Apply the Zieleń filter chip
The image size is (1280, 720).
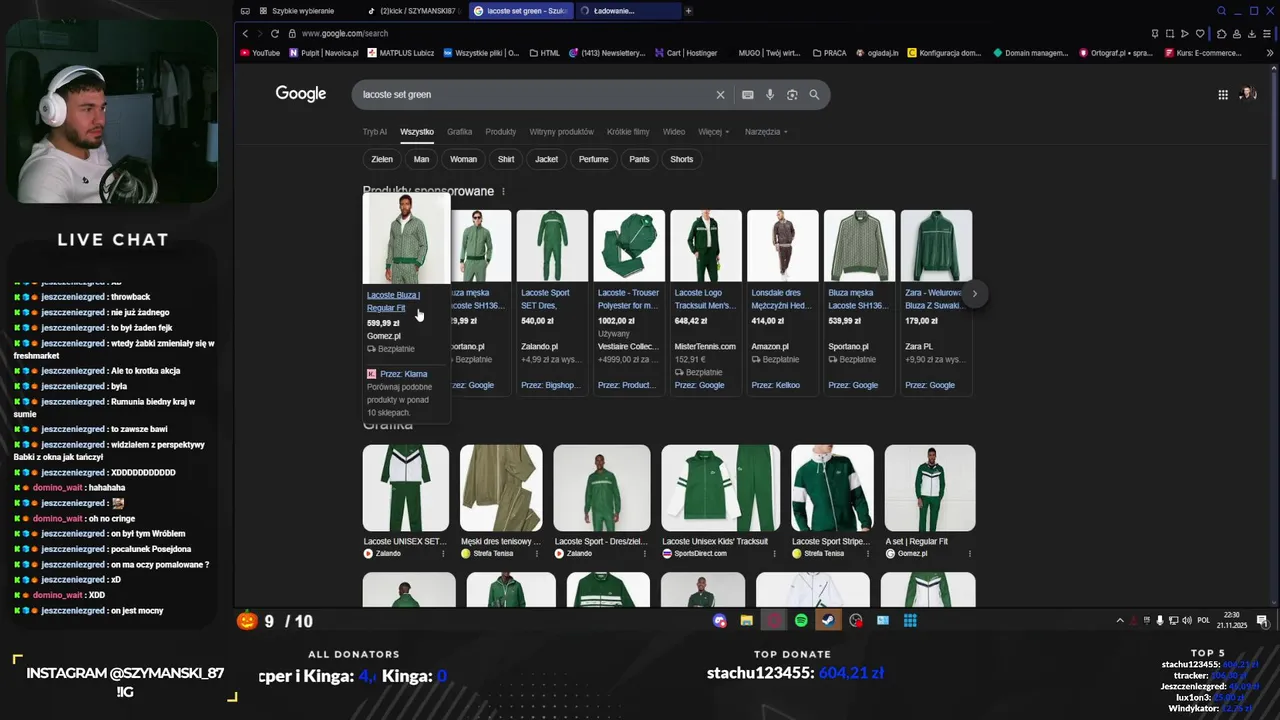(x=382, y=159)
